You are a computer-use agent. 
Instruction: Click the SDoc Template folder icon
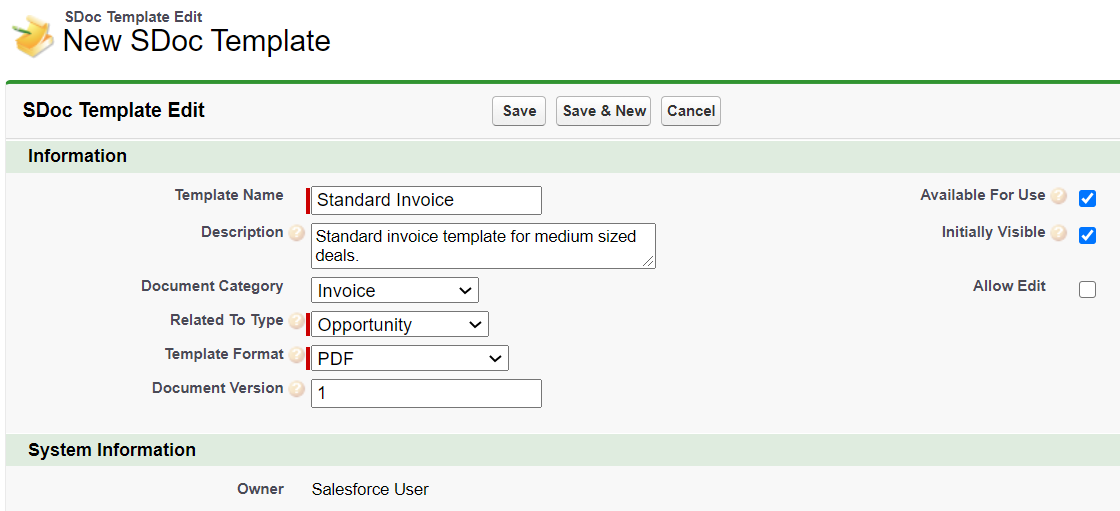(x=34, y=36)
